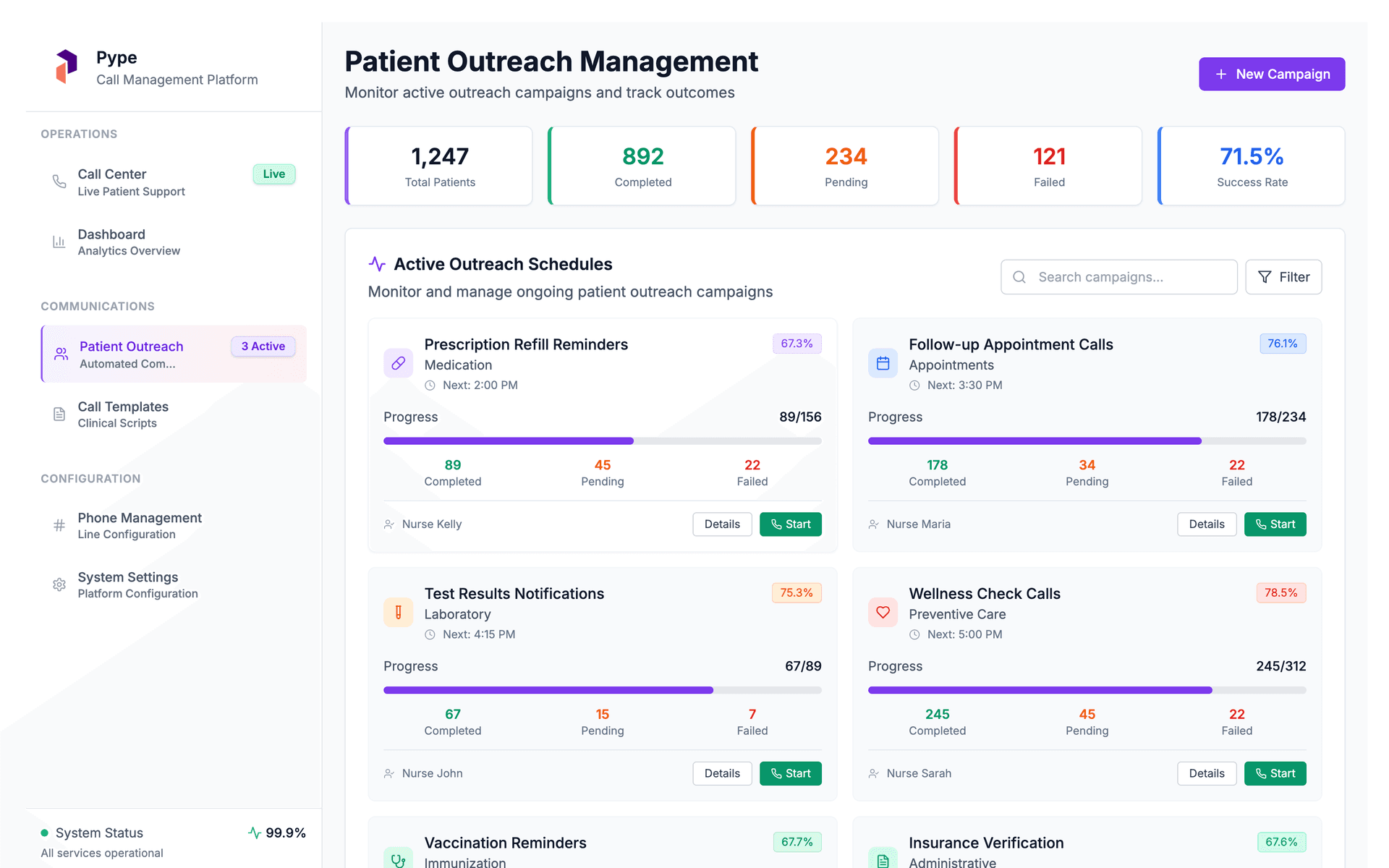Click the activity pulse icon beside Active Outreach Schedules
The width and height of the screenshot is (1389, 868).
point(377,264)
